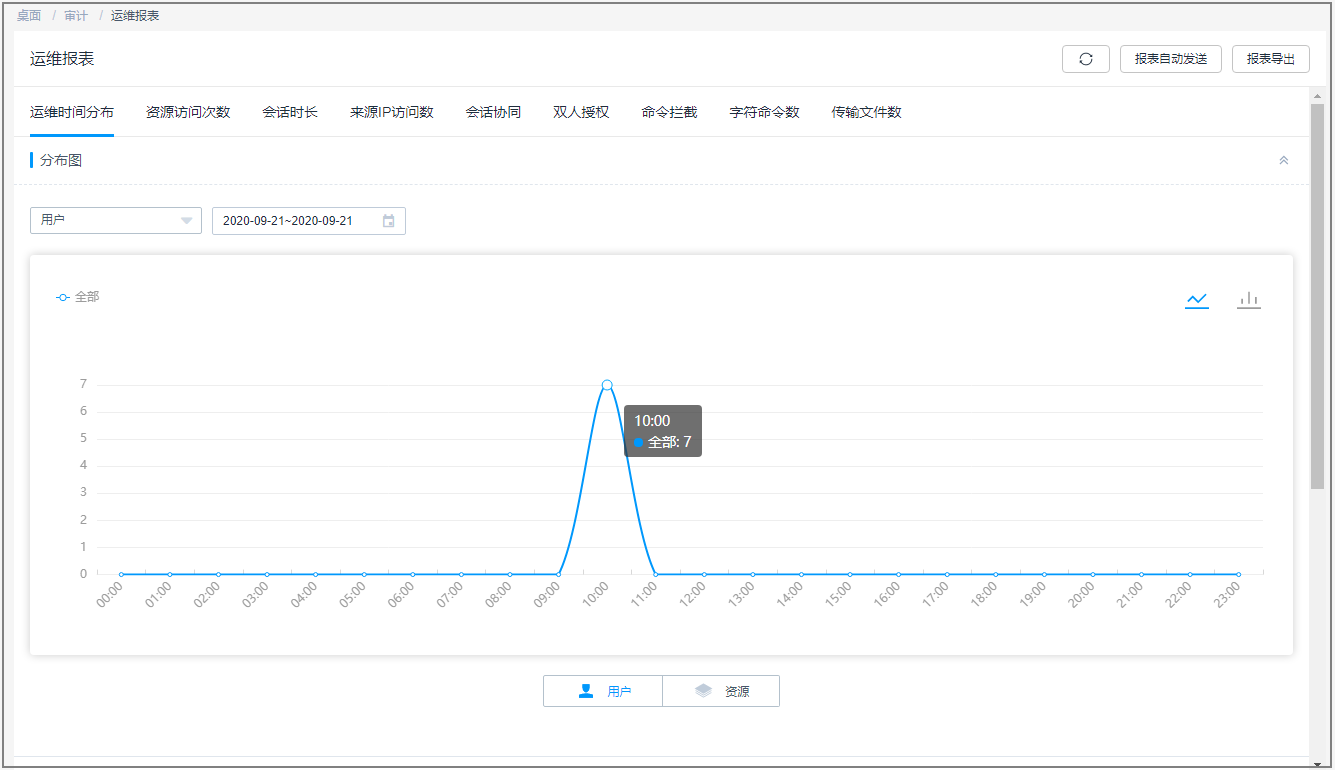Viewport: 1335px width, 770px height.
Task: Select the 命令拦截 tab
Action: click(670, 112)
